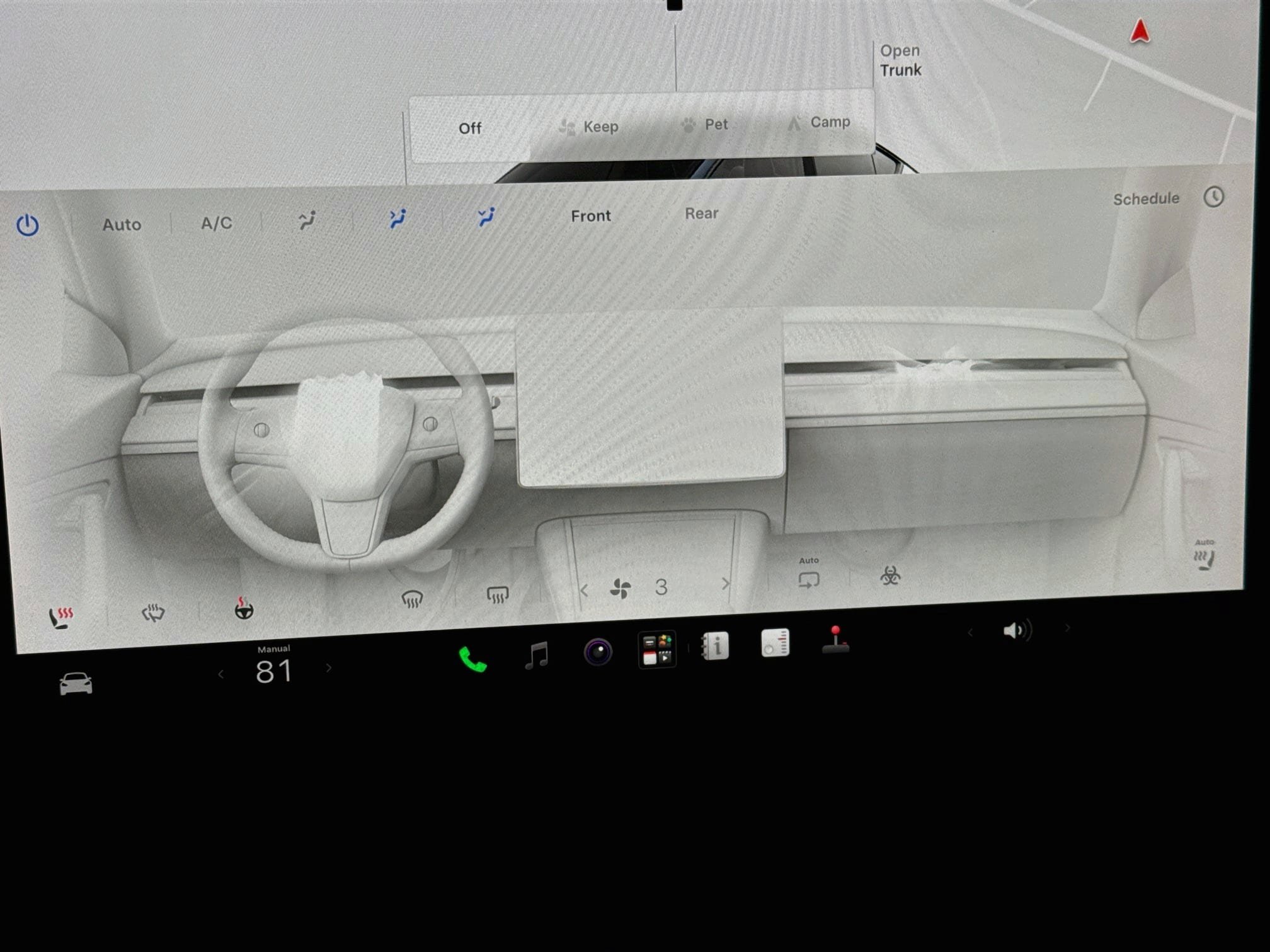Viewport: 1270px width, 952px height.
Task: Select Pet (Dog) mode
Action: coord(704,124)
